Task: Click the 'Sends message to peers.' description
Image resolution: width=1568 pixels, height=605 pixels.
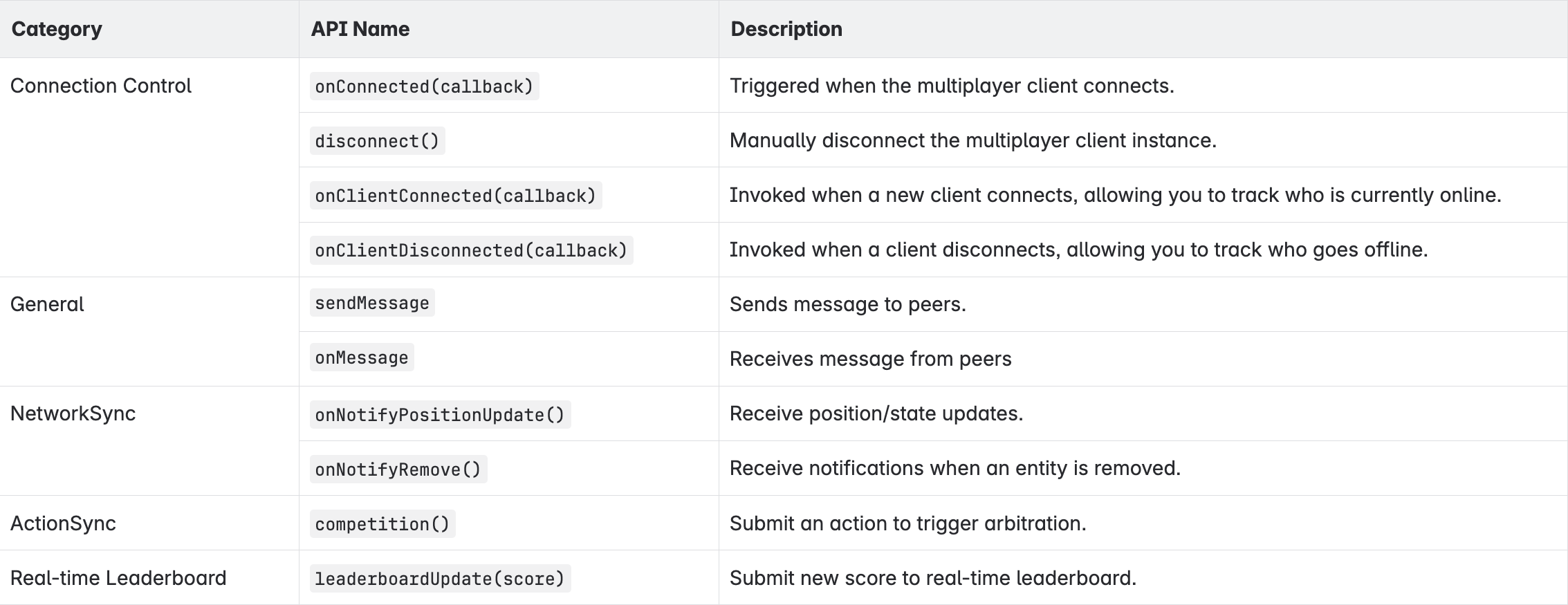Action: tap(847, 304)
